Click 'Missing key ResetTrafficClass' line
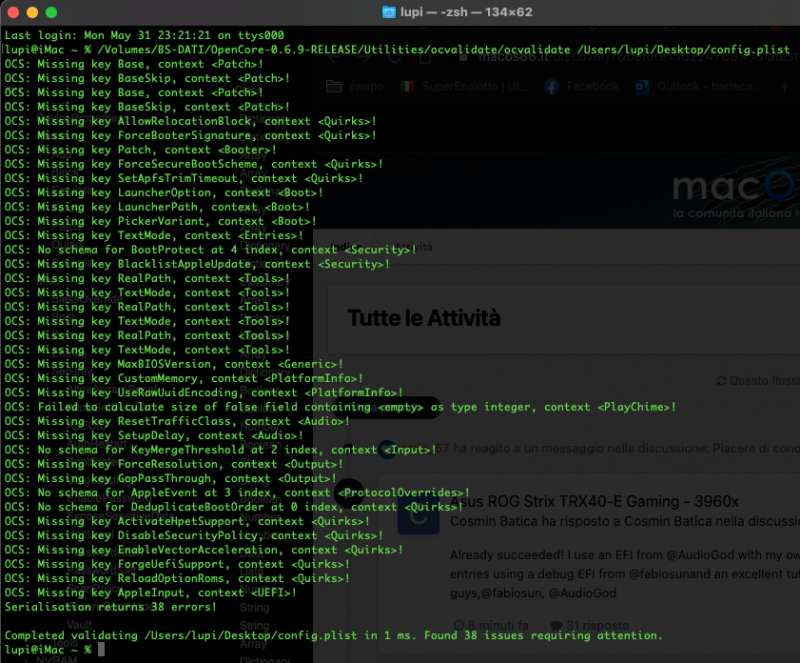The height and width of the screenshot is (663, 800). (x=177, y=421)
